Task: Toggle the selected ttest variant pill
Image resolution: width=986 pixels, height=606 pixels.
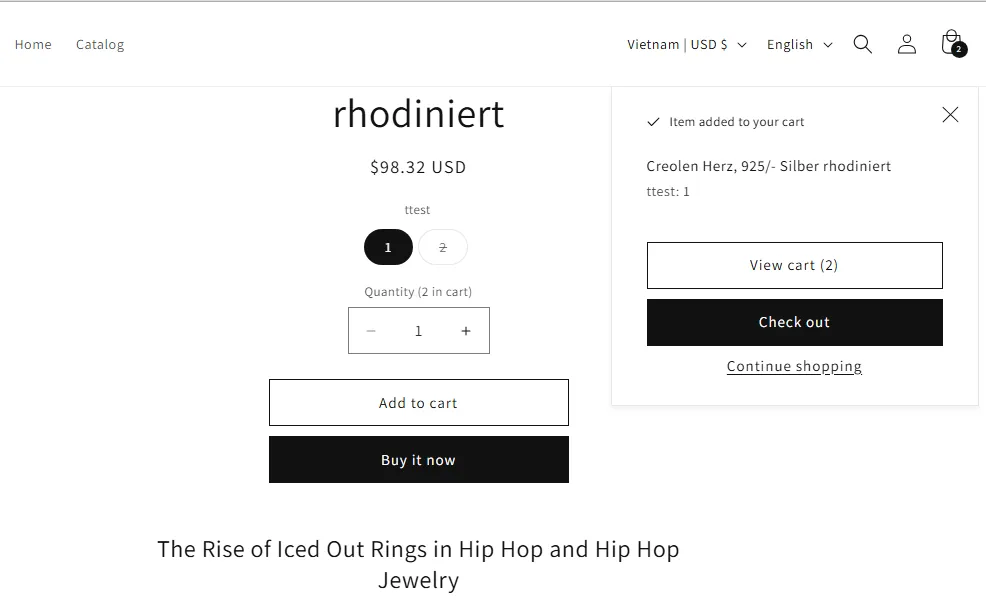Action: (x=388, y=247)
